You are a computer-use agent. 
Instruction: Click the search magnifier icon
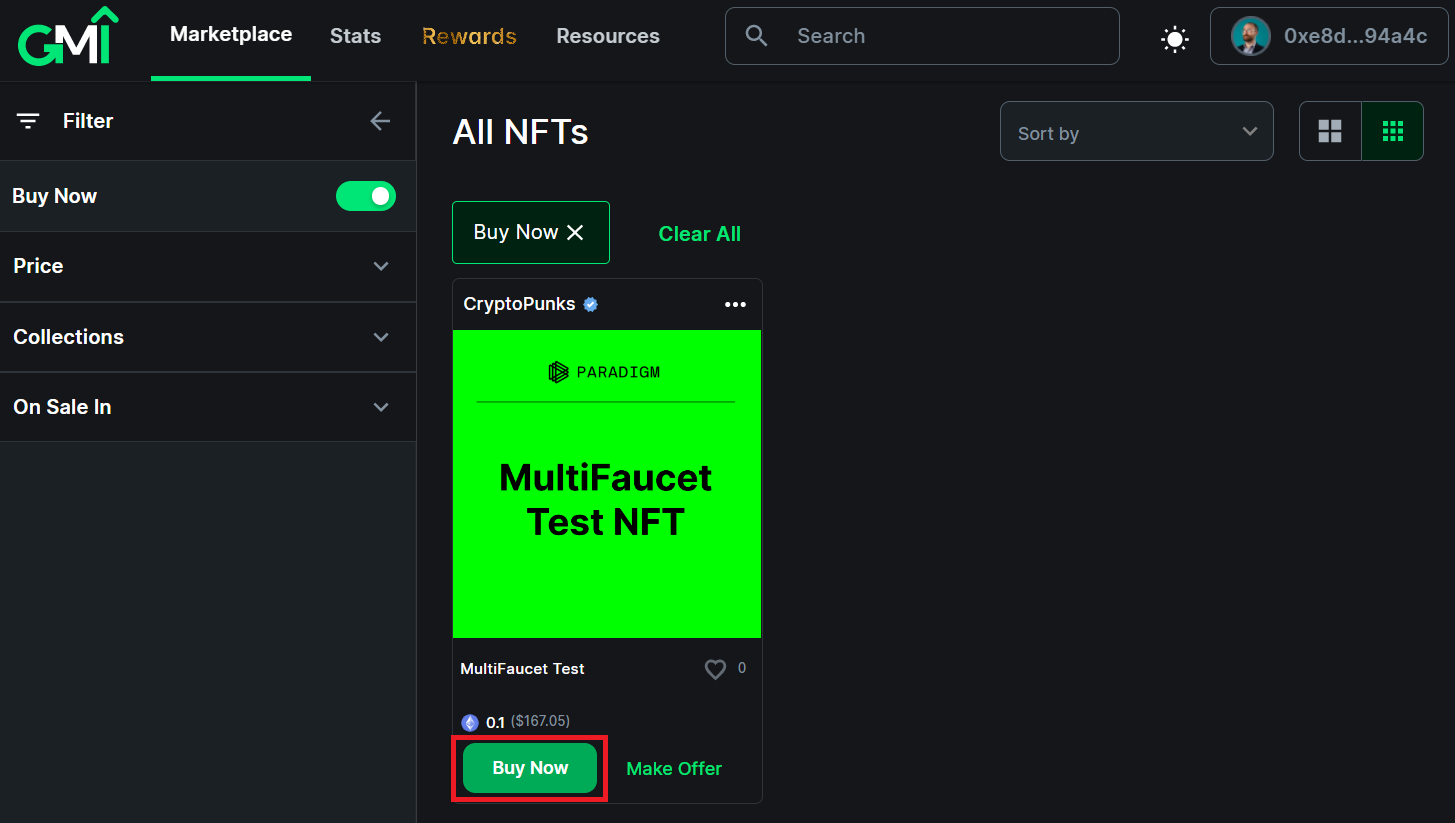point(757,36)
